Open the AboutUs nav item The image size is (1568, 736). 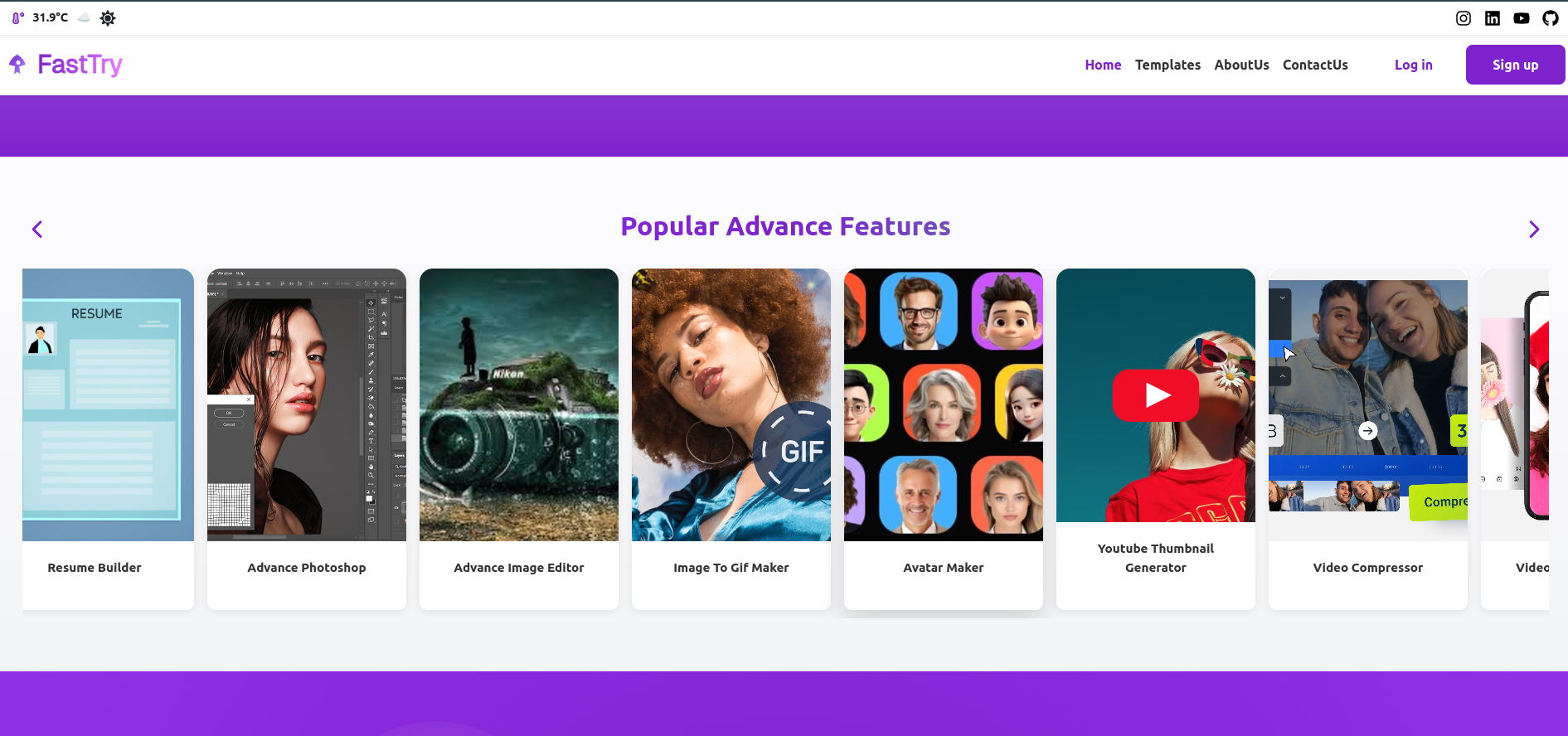1241,65
